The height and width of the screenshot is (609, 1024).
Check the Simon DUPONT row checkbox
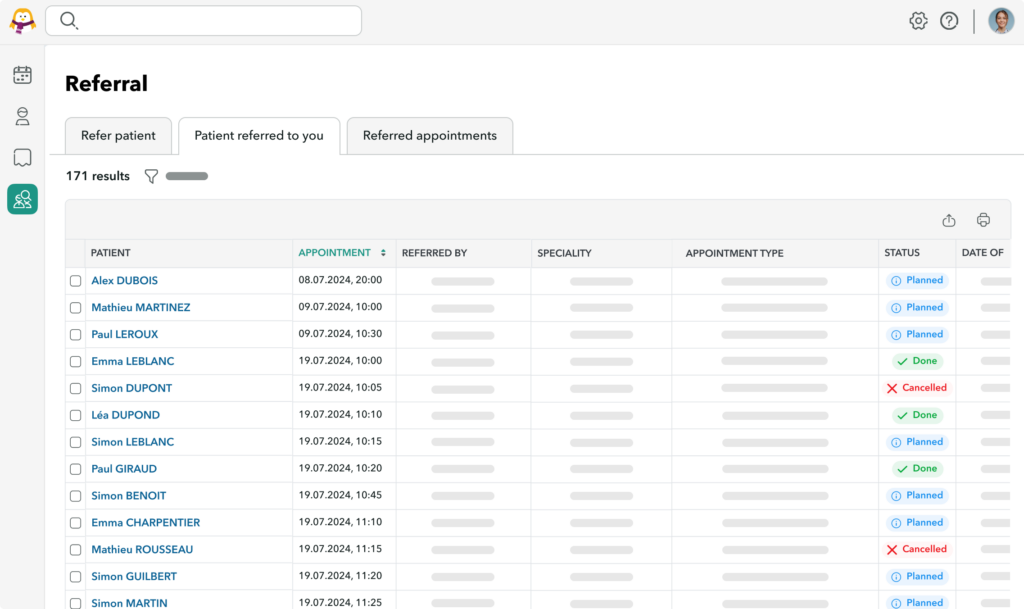[76, 388]
